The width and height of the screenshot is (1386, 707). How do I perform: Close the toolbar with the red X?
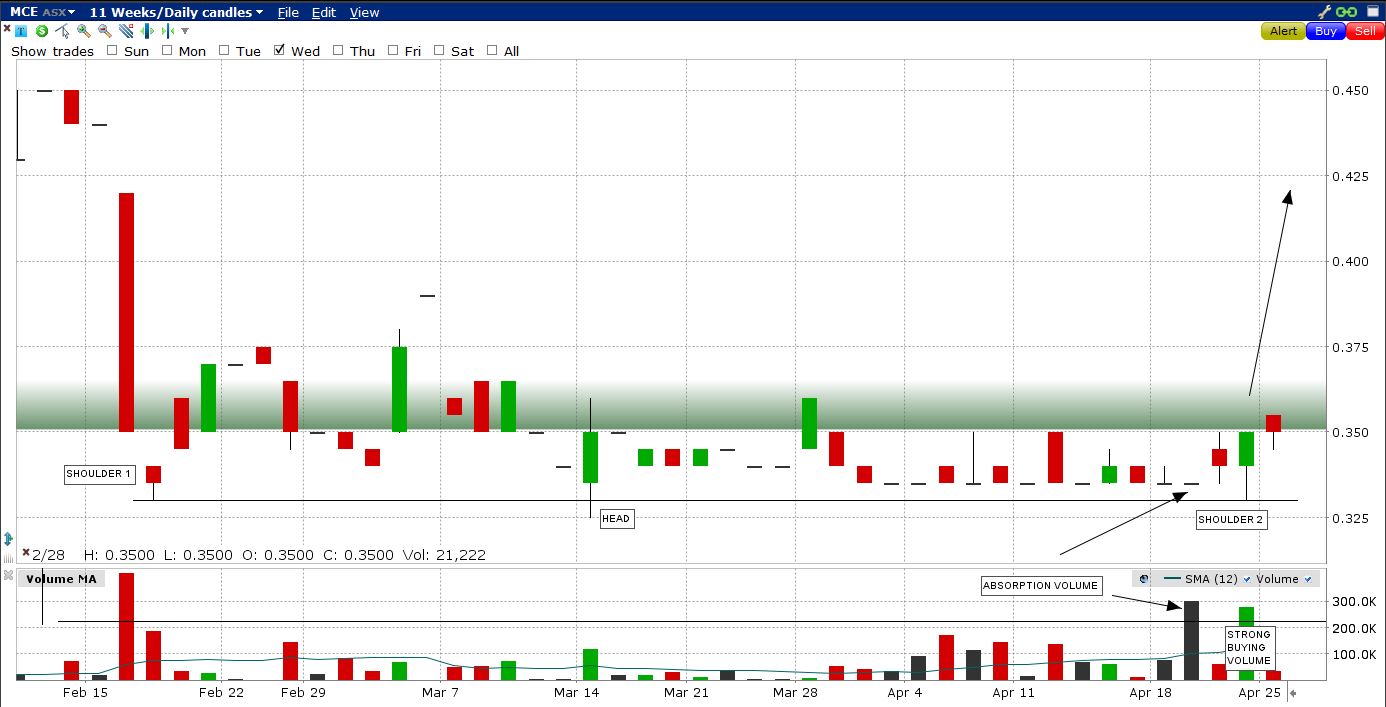coord(7,28)
